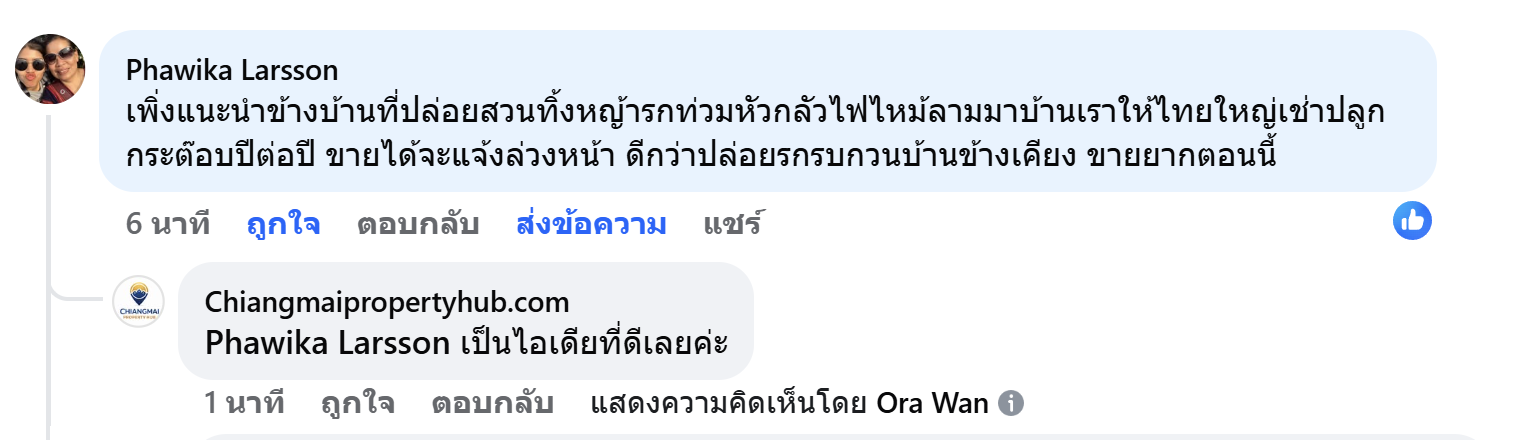Open the Chiangmaipropertyhub.com page name link
1521x440 pixels.
[x=387, y=301]
